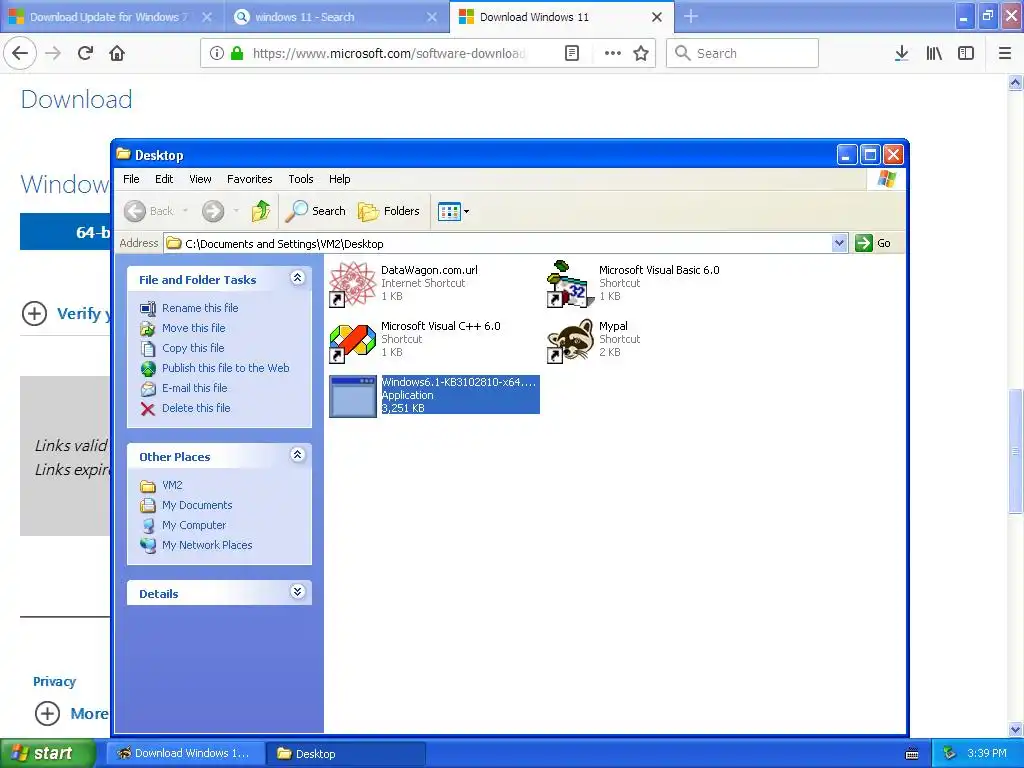This screenshot has width=1024, height=768.
Task: Open browser library icon
Action: pyautogui.click(x=934, y=53)
